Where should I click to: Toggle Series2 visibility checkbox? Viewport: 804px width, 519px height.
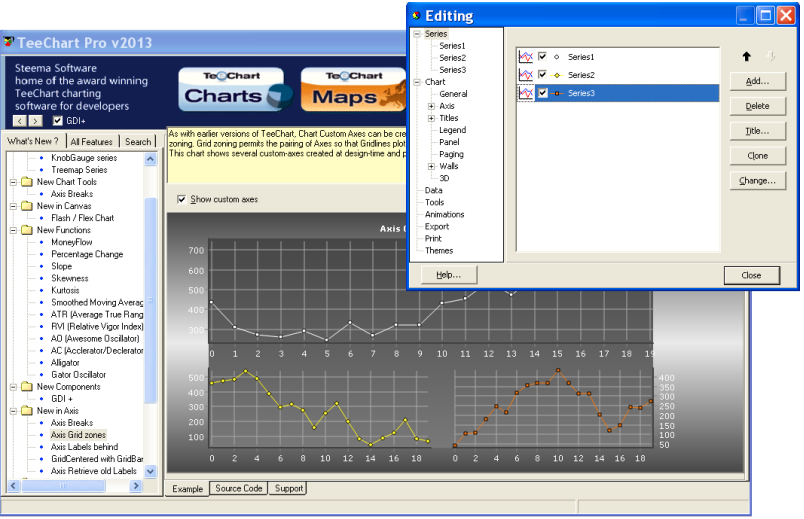click(x=542, y=74)
